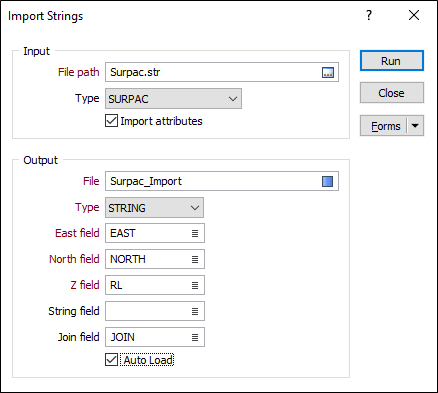Expand the input Type SURPAC dropdown

173,99
